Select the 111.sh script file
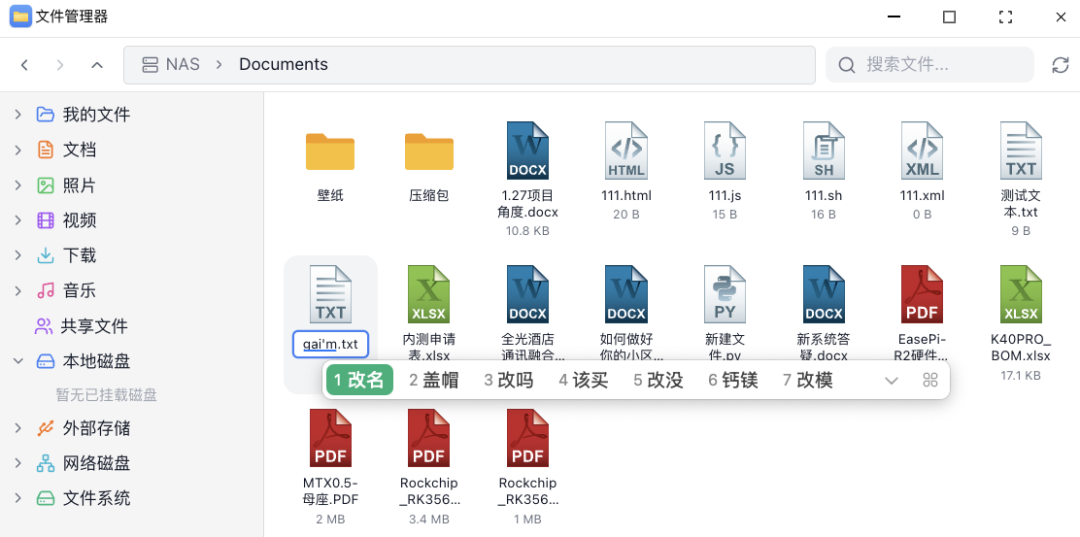Screen dimensions: 1080x537 click(823, 151)
